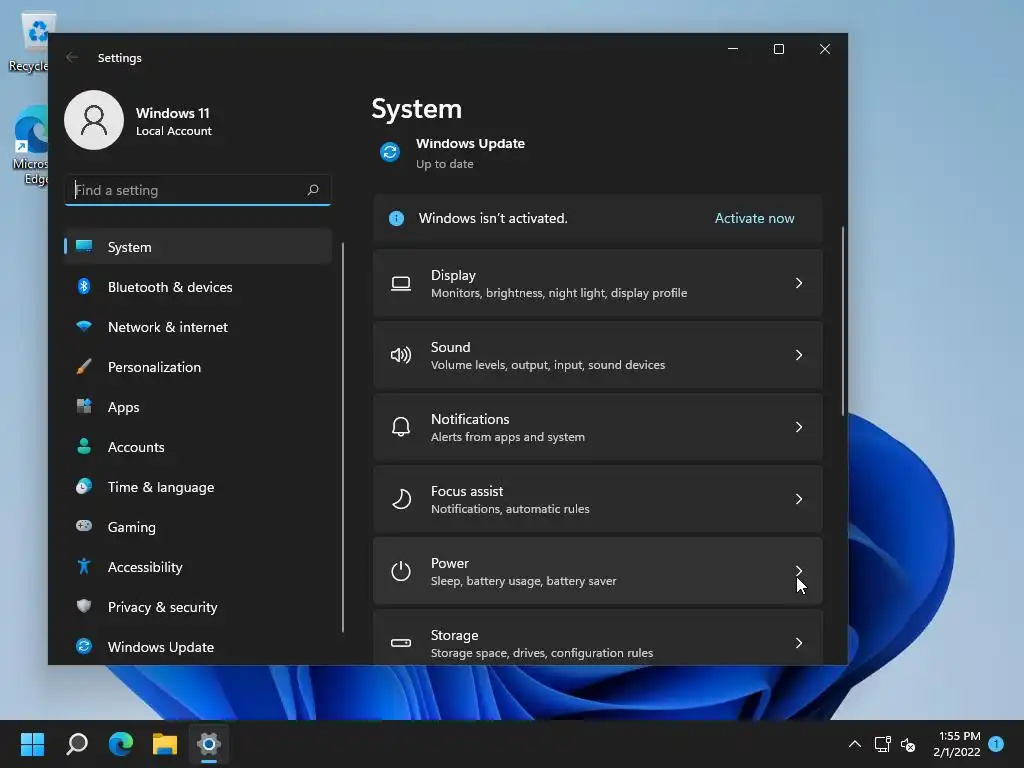1024x768 pixels.
Task: Click the muted volume tray icon
Action: (908, 744)
